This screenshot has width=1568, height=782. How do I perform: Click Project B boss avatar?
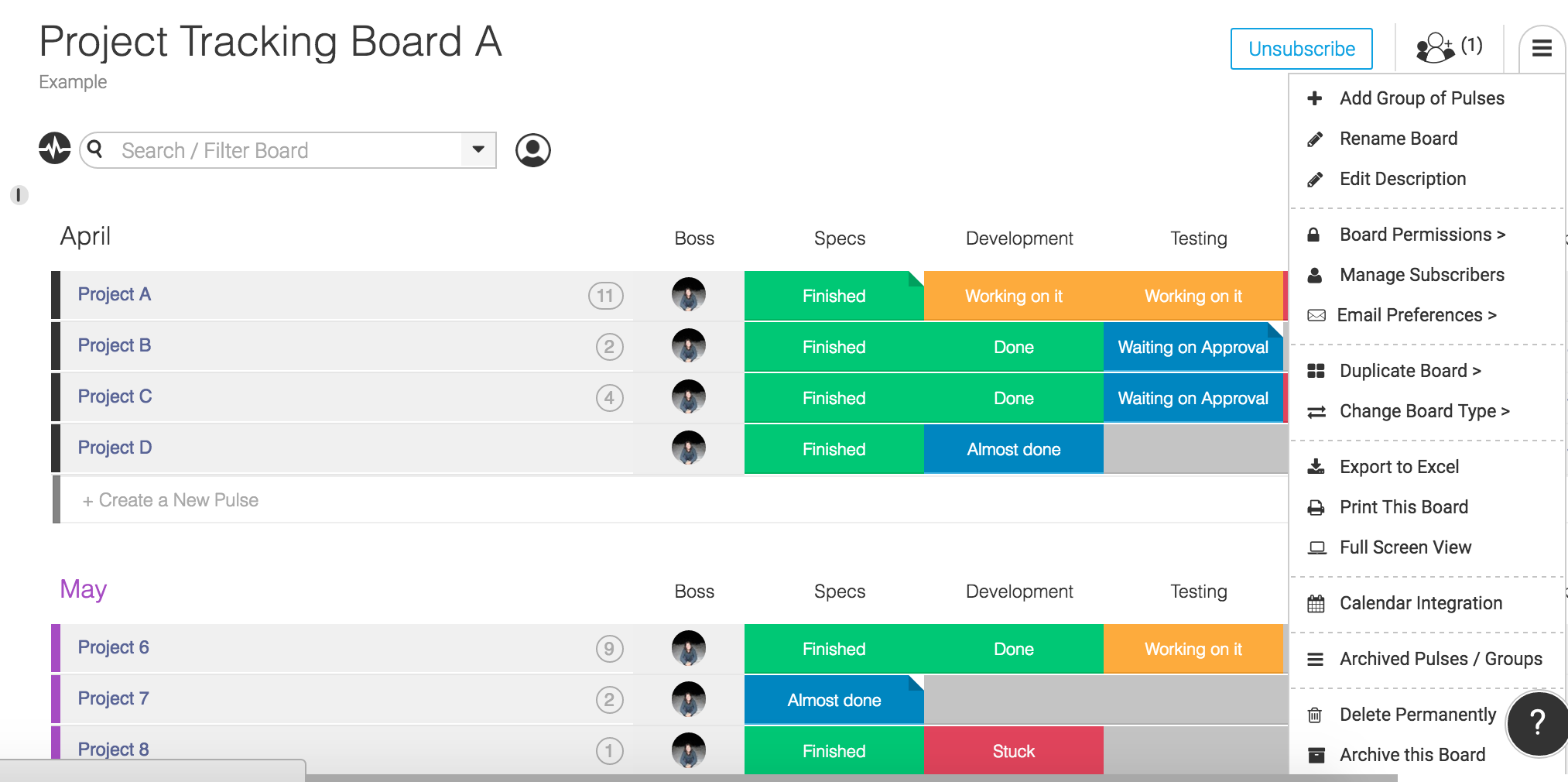pyautogui.click(x=689, y=345)
